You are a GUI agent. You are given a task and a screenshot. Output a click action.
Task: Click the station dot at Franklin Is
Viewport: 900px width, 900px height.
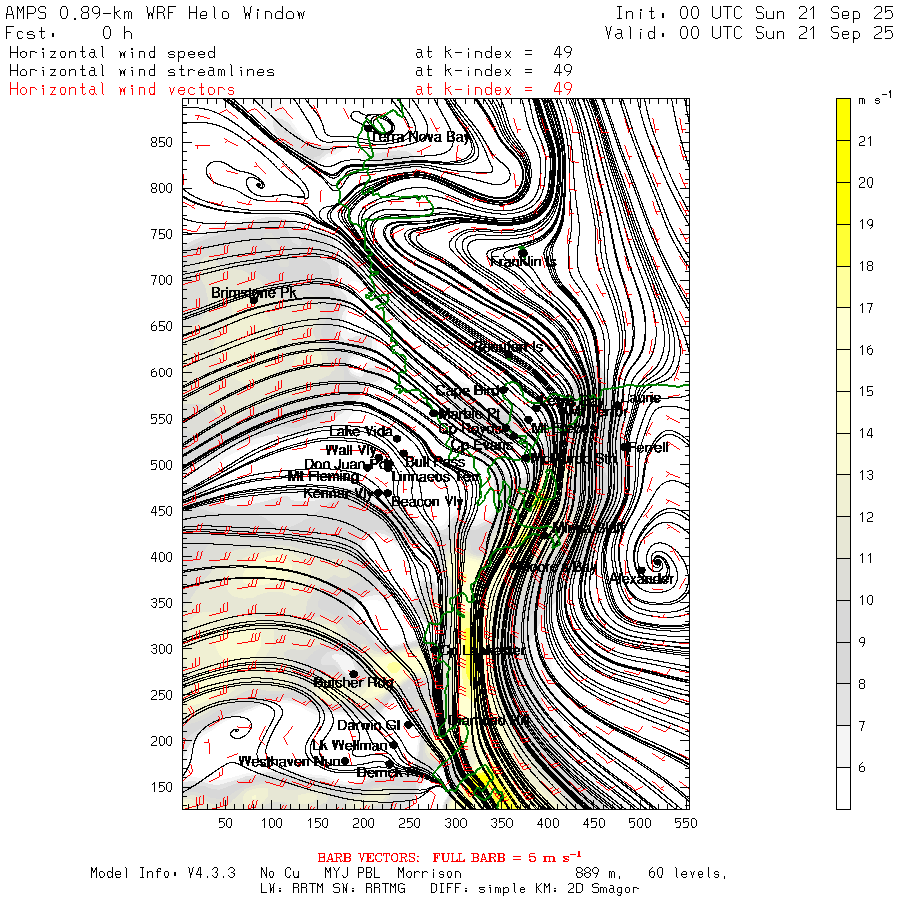[522, 253]
